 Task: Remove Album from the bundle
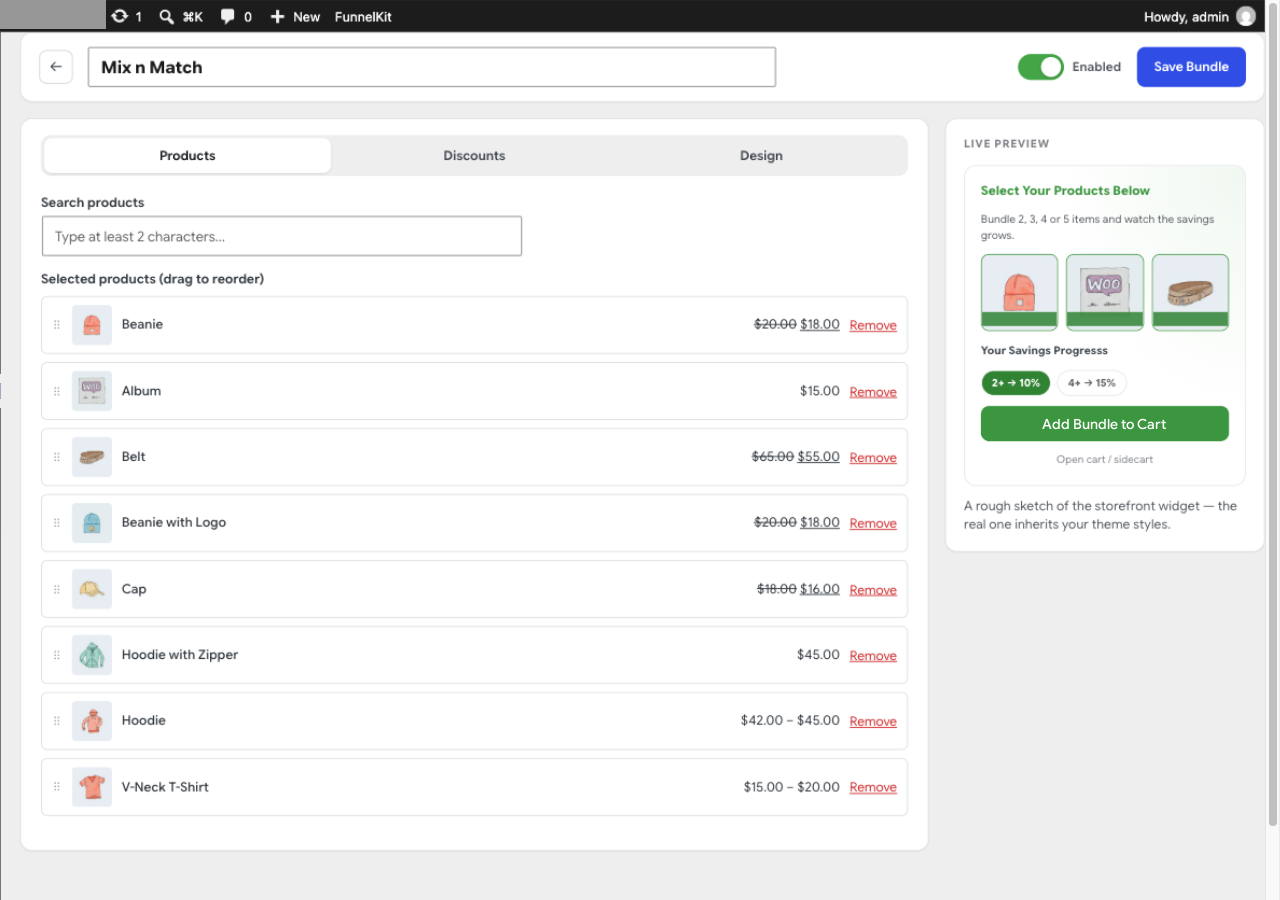click(x=873, y=392)
